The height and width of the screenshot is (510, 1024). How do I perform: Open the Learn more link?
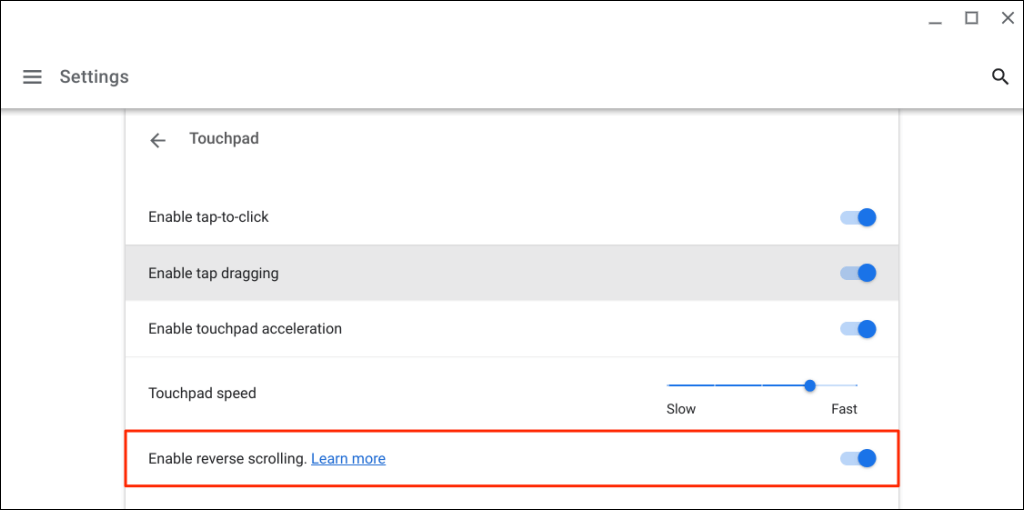[x=348, y=459]
